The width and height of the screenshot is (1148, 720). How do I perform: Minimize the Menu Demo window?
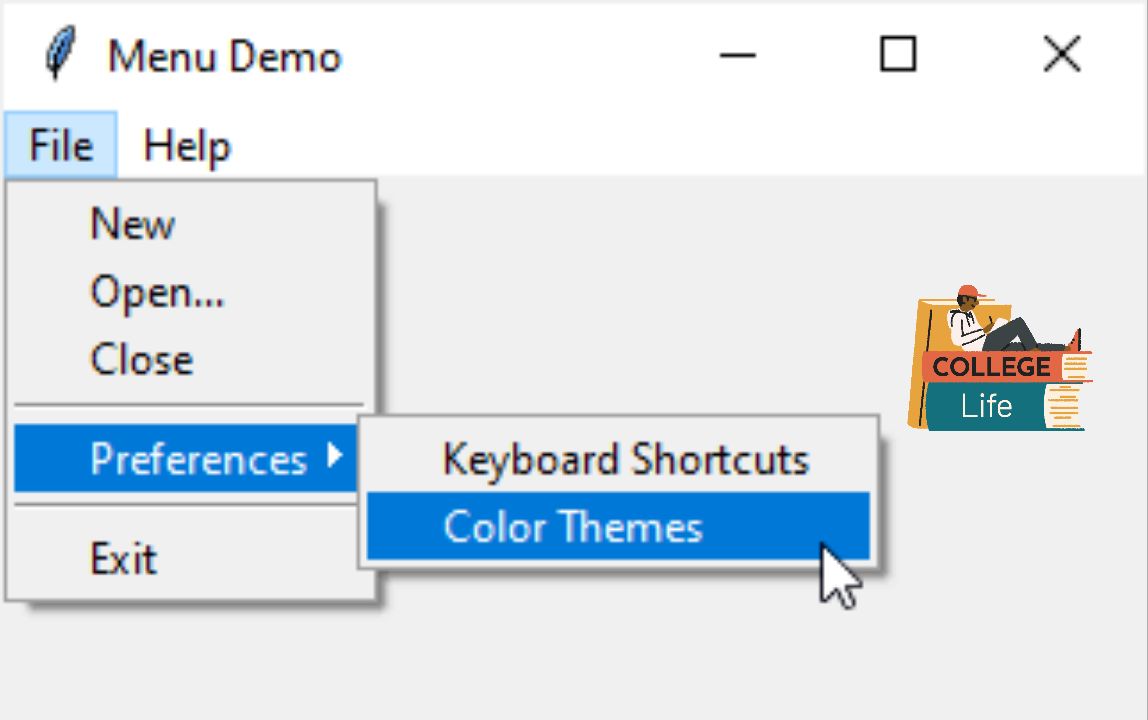pos(737,56)
